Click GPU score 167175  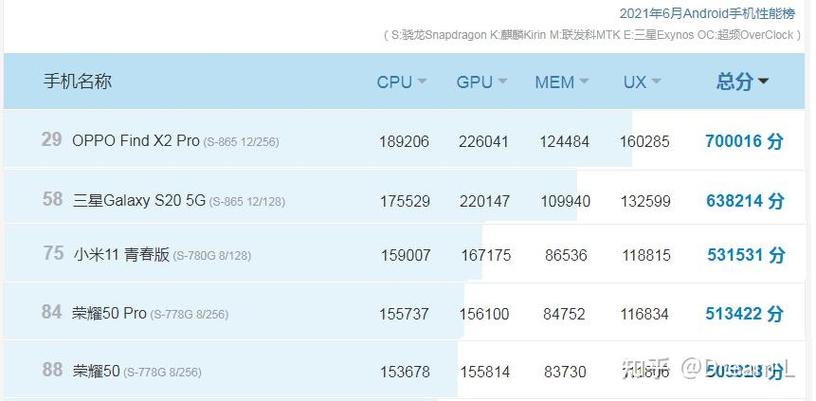[x=486, y=255]
